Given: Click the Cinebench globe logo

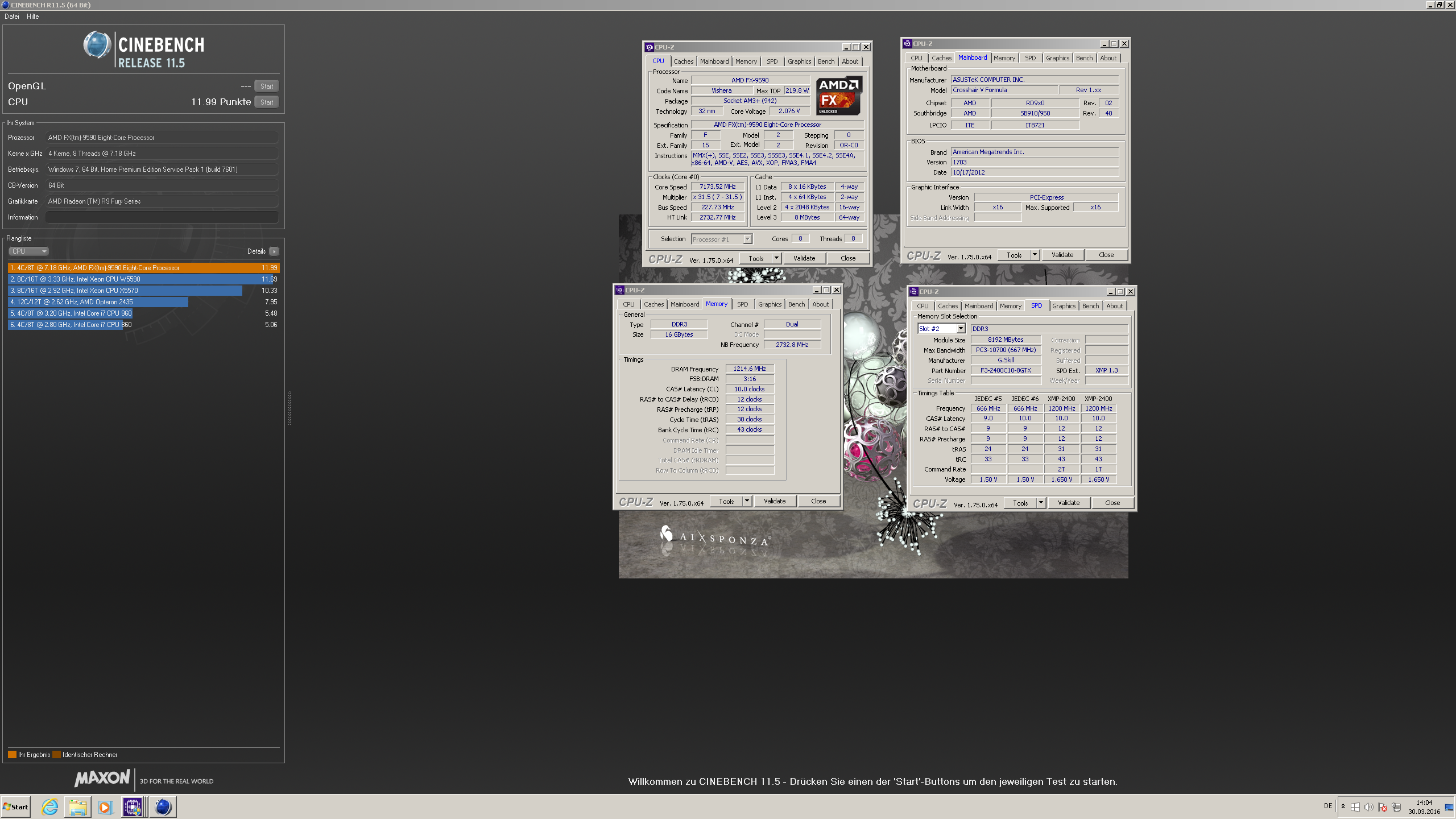Looking at the screenshot, I should click(x=97, y=45).
